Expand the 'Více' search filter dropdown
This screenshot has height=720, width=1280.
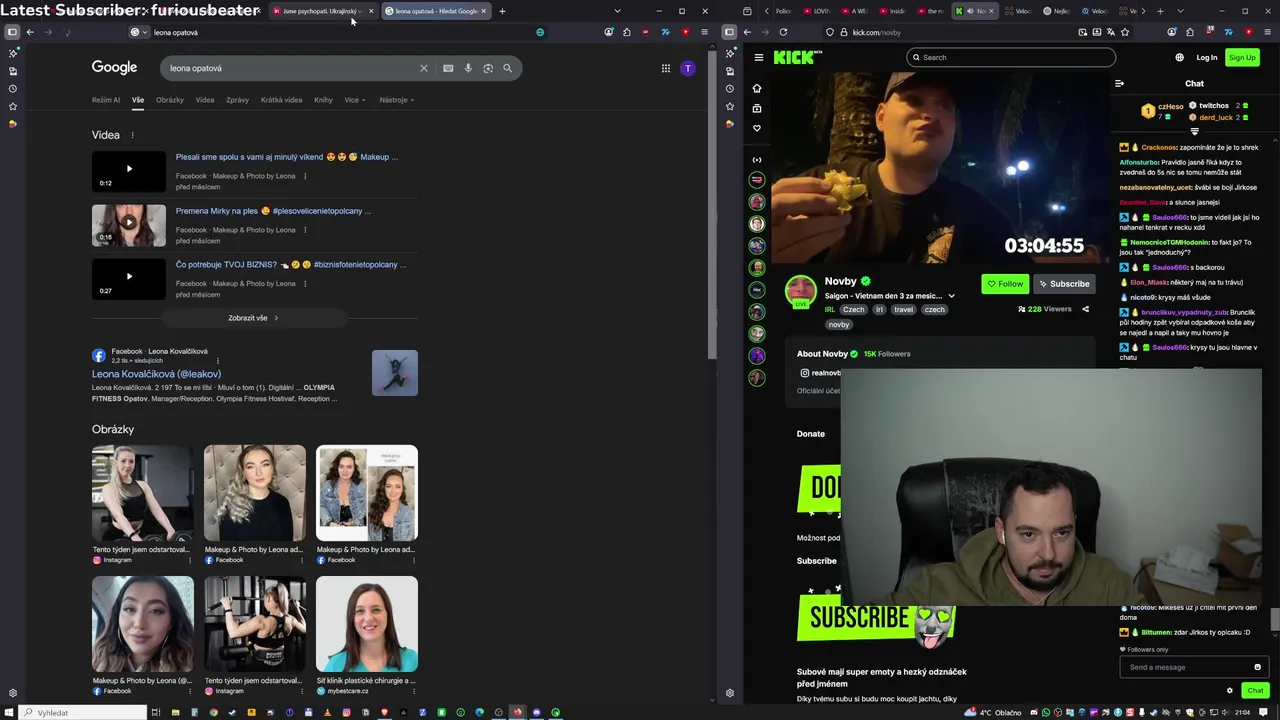[355, 100]
